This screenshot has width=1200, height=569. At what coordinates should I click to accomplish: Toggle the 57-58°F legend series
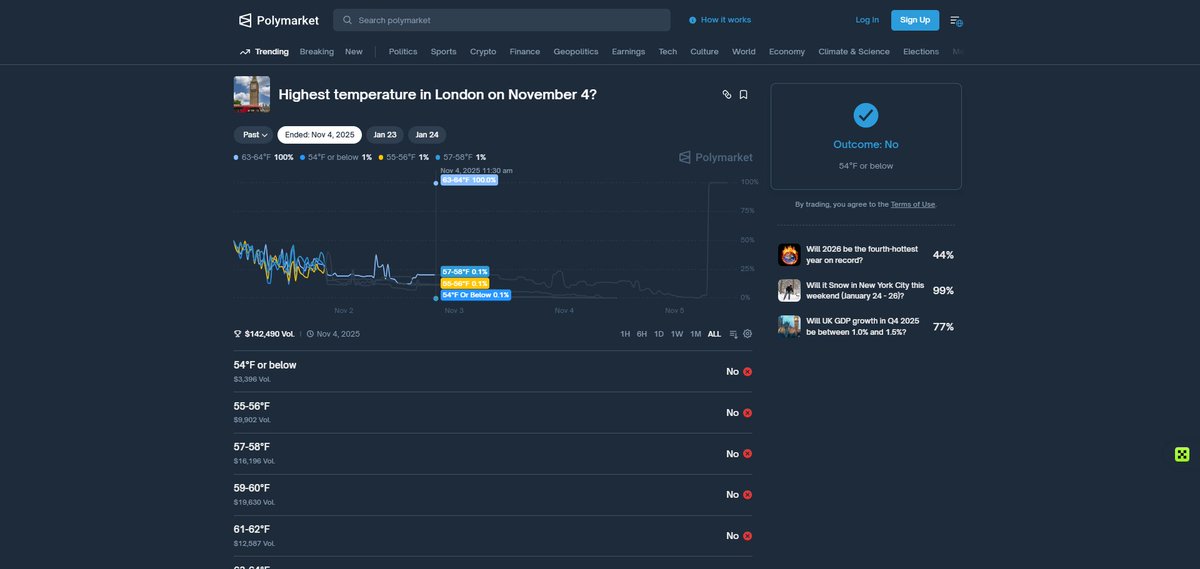461,157
